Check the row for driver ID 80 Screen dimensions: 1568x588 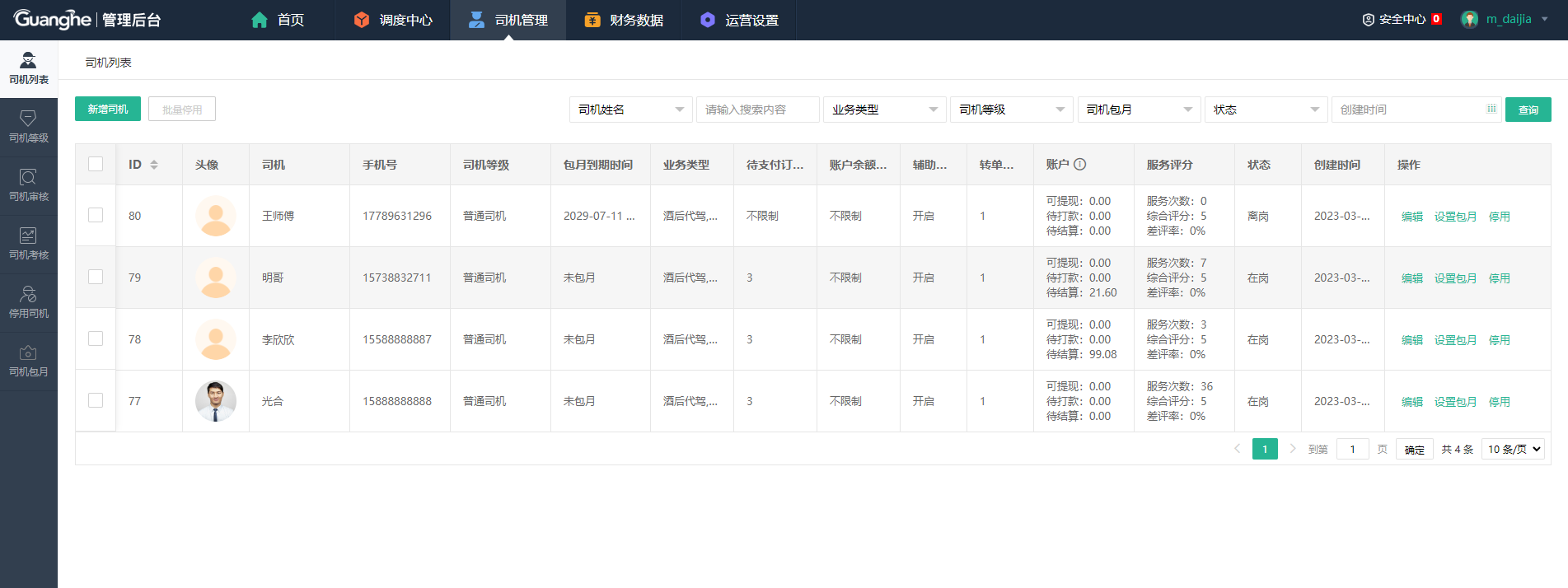coord(96,215)
